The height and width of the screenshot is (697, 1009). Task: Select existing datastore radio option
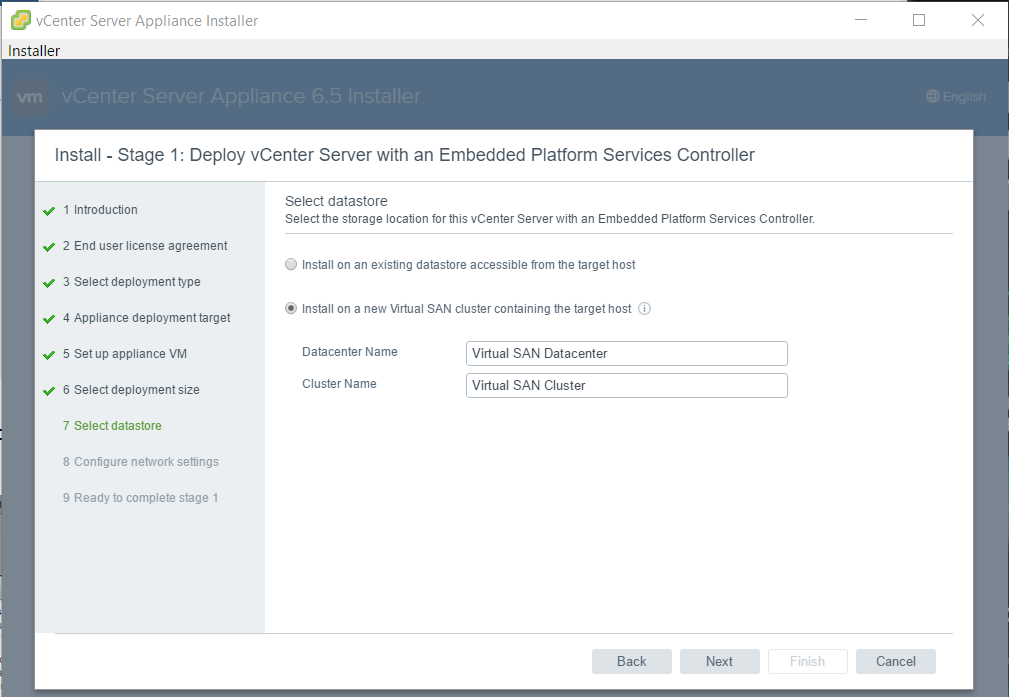click(291, 265)
